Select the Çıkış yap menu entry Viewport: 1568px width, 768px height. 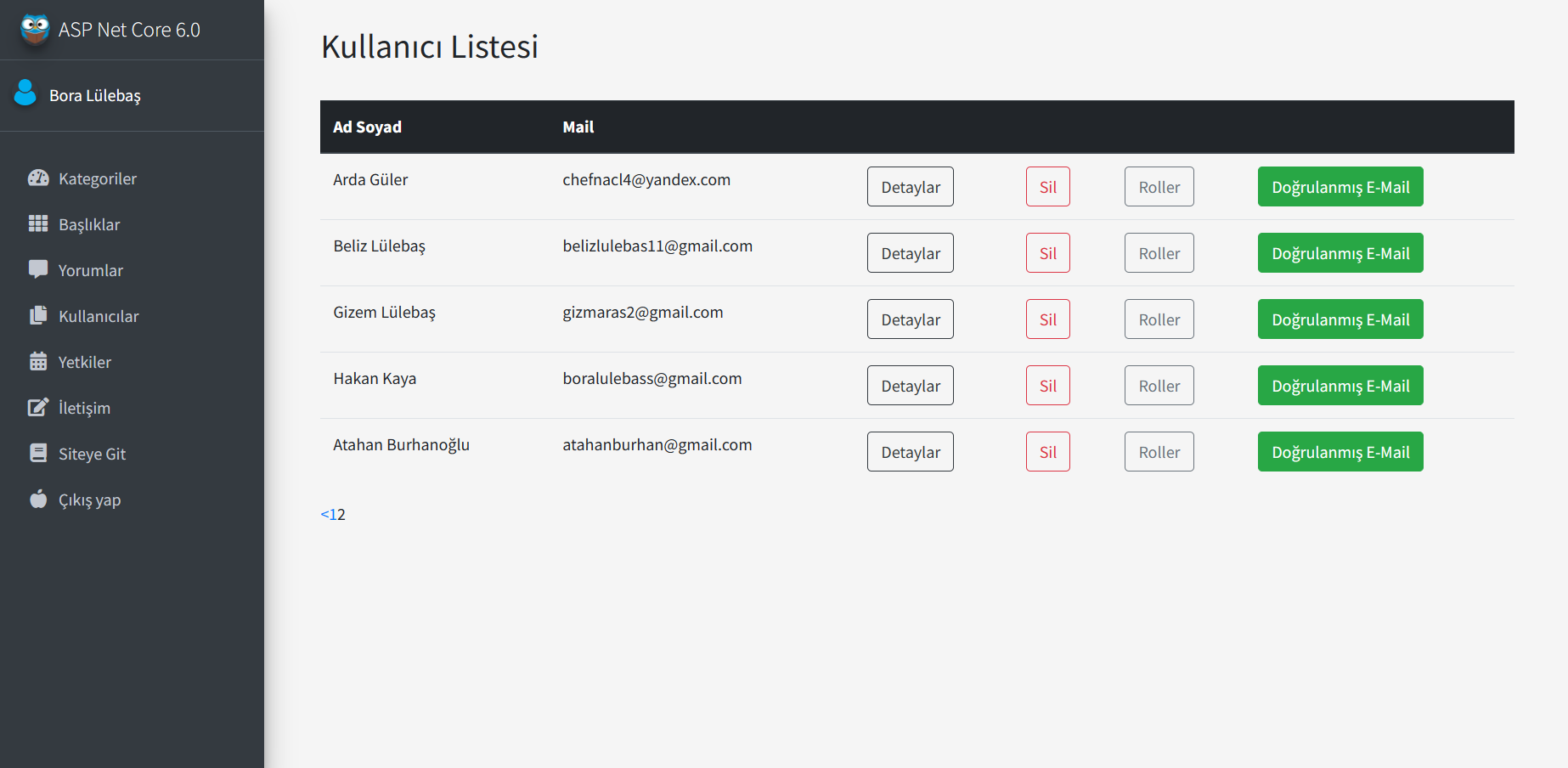tap(89, 500)
